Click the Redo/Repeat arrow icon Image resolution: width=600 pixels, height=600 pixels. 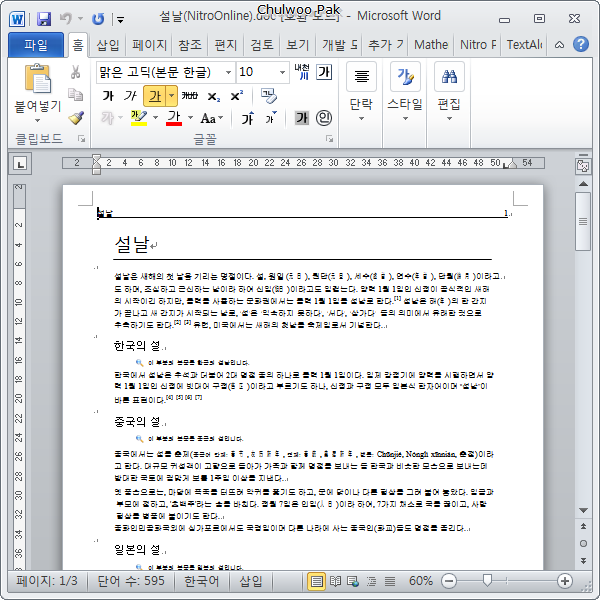[98, 19]
